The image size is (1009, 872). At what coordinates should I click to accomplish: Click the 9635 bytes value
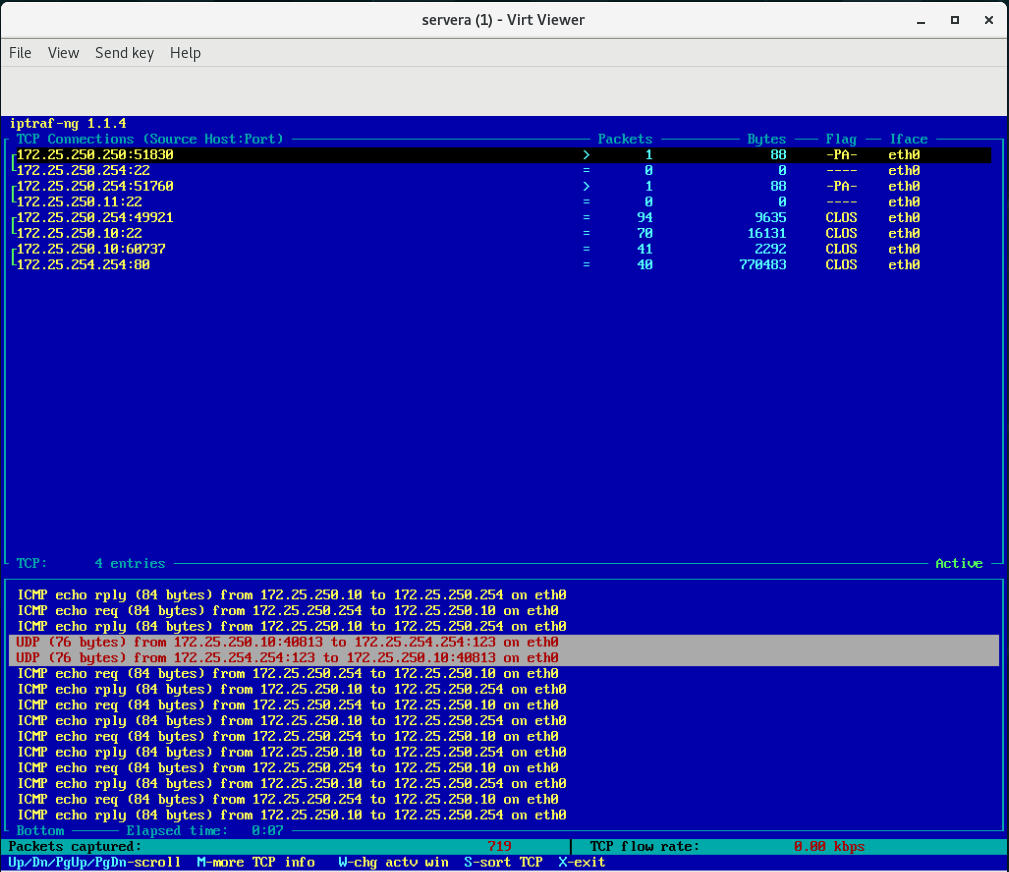pos(770,218)
